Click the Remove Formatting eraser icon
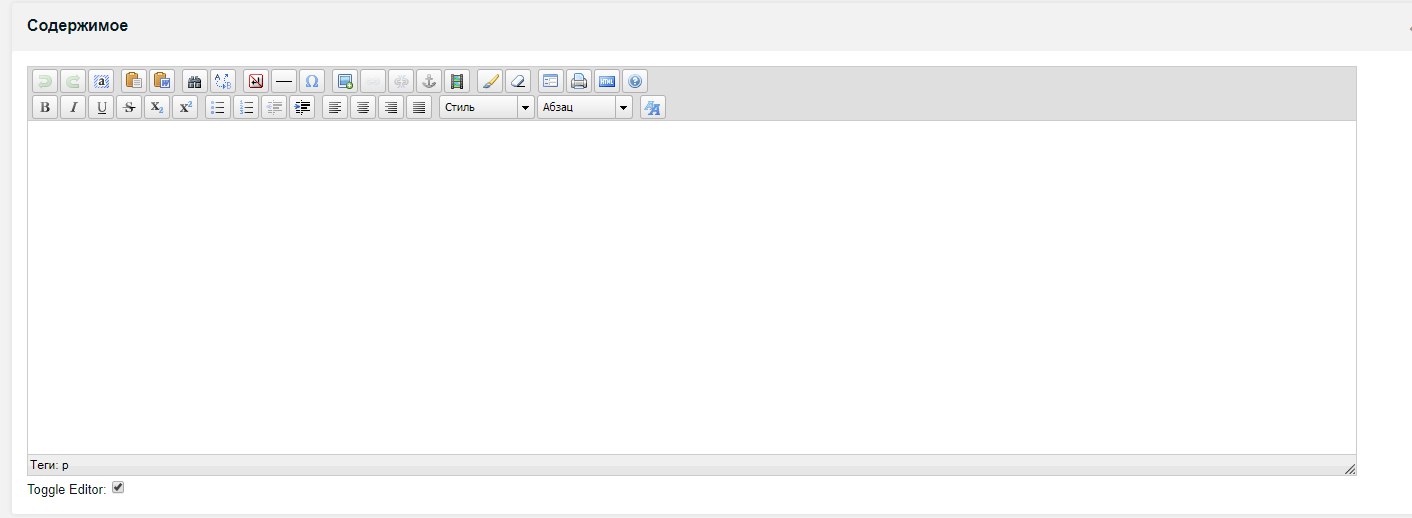 click(x=518, y=81)
